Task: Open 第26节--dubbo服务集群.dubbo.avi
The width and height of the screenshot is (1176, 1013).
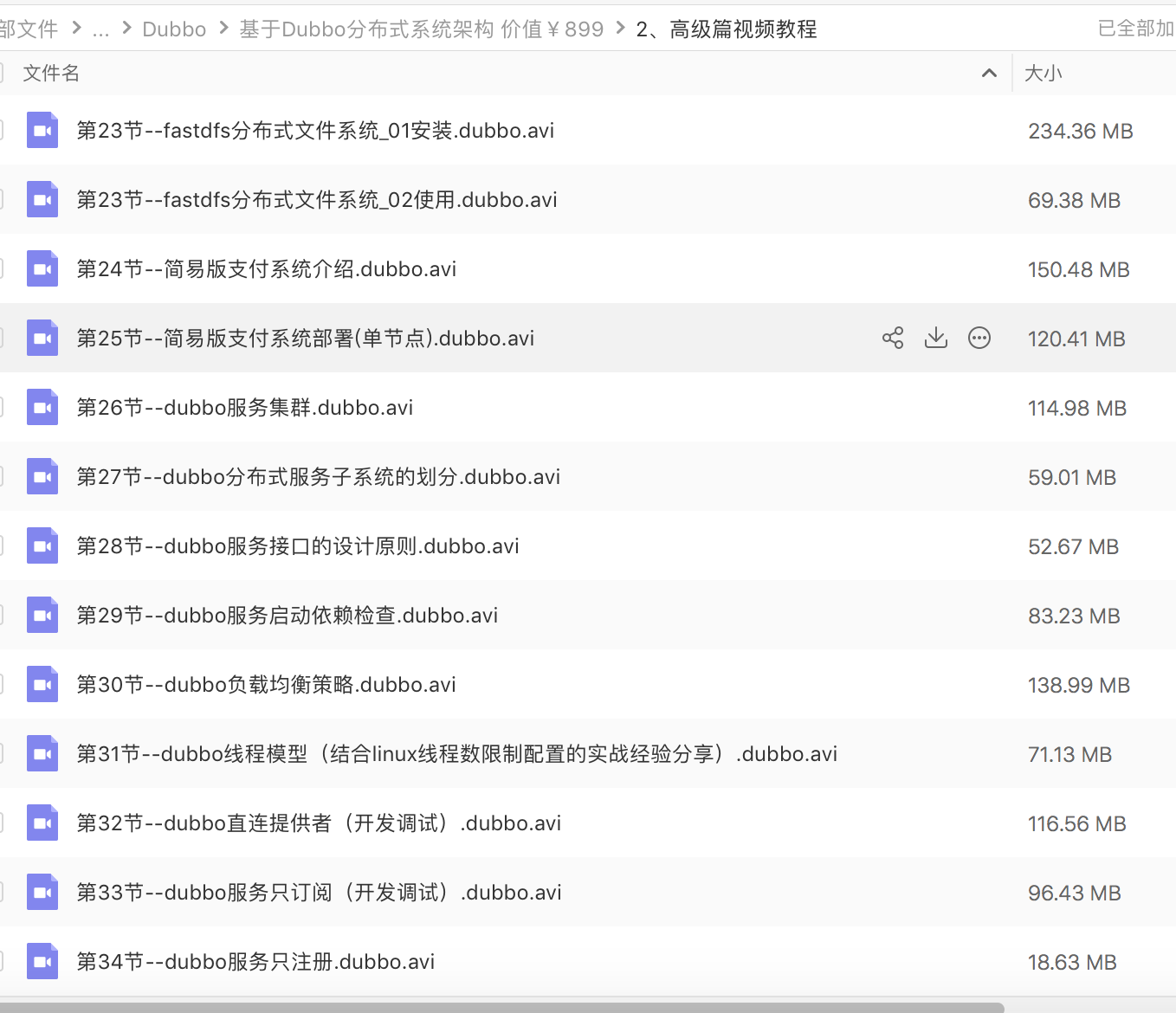Action: pos(244,407)
